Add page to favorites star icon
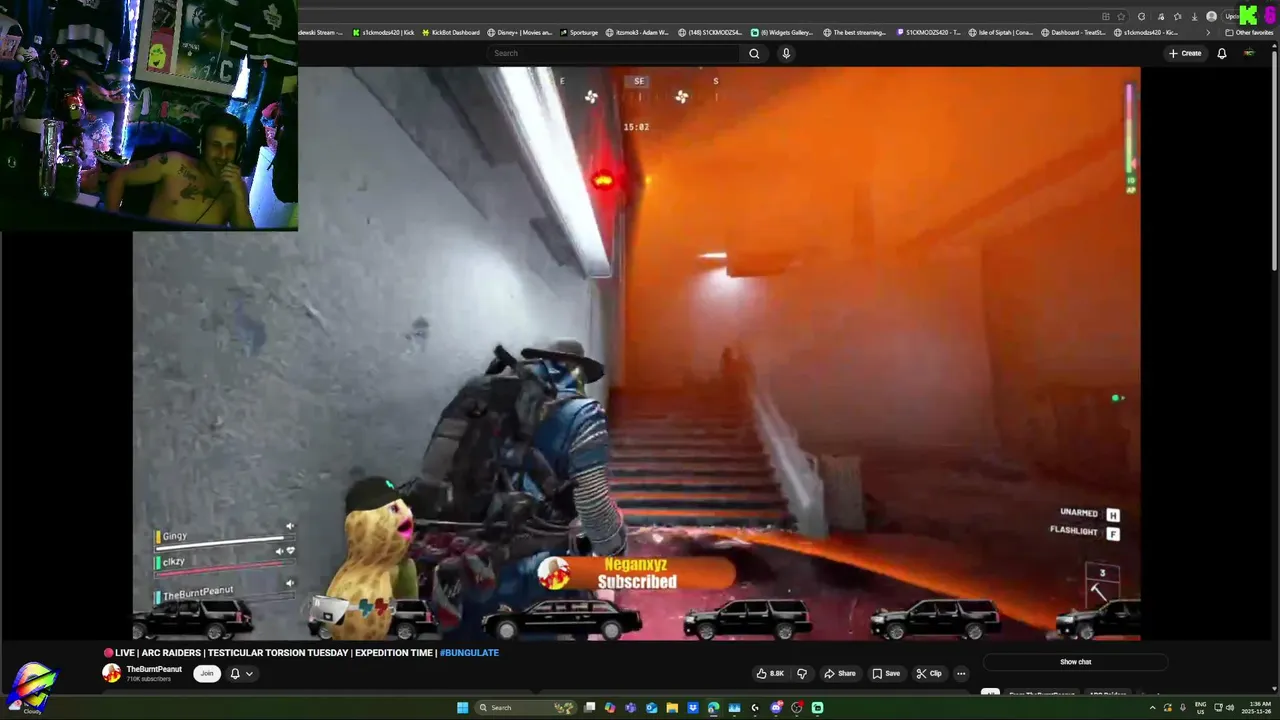Viewport: 1280px width, 720px height. click(1121, 16)
